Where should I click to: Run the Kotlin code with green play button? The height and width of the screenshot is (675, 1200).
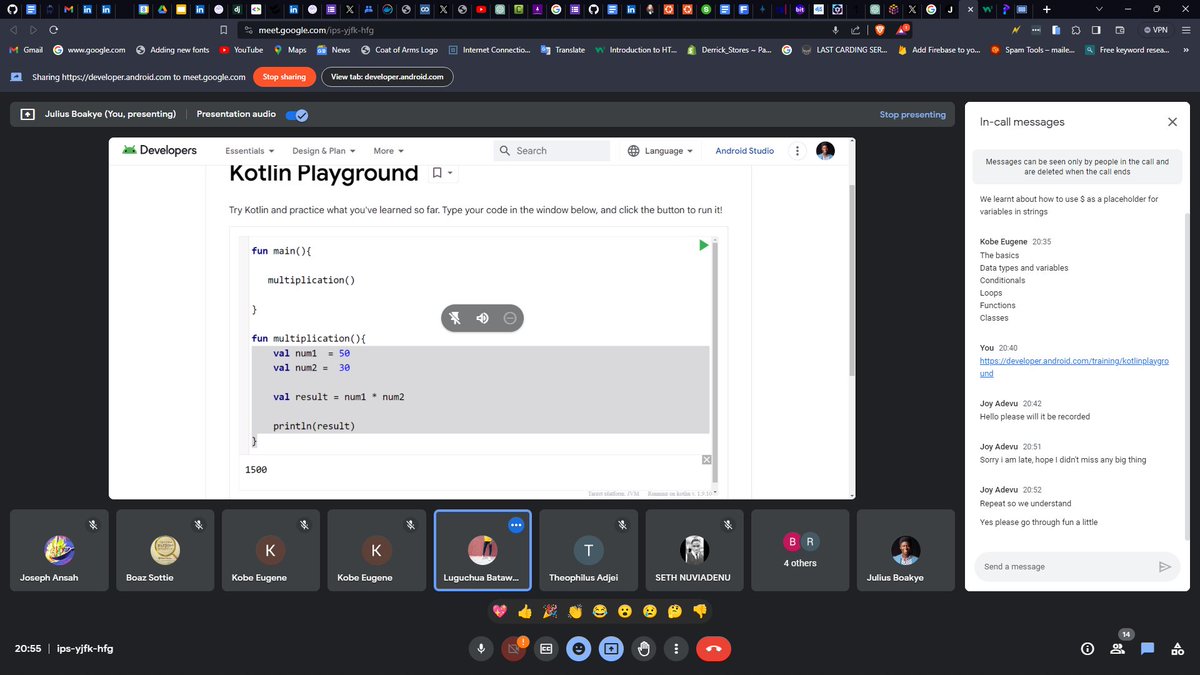[x=703, y=245]
